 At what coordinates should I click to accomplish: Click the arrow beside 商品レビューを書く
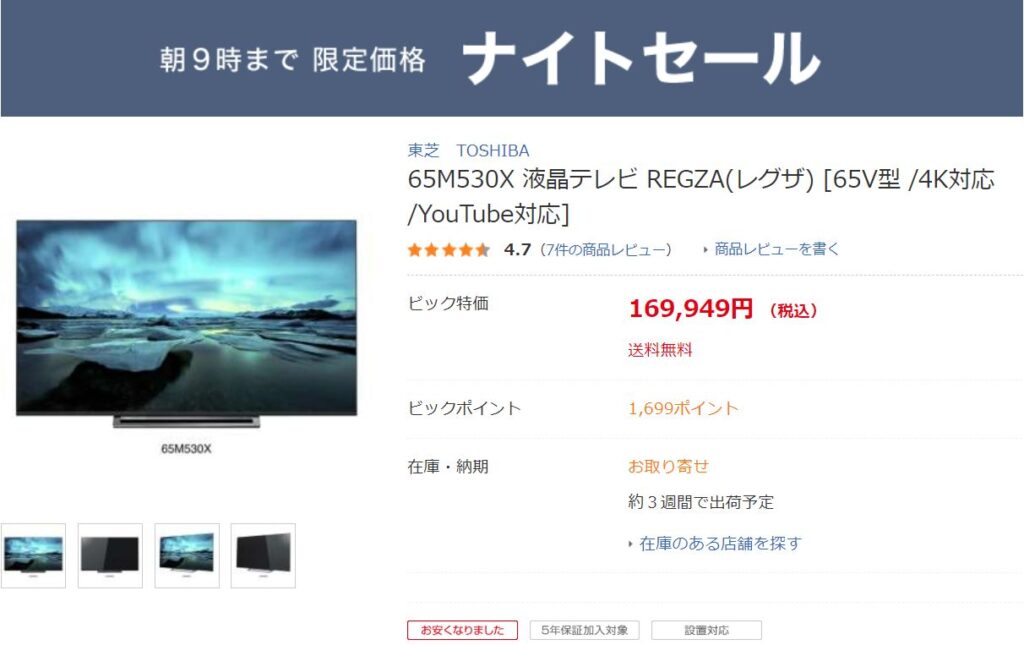705,249
